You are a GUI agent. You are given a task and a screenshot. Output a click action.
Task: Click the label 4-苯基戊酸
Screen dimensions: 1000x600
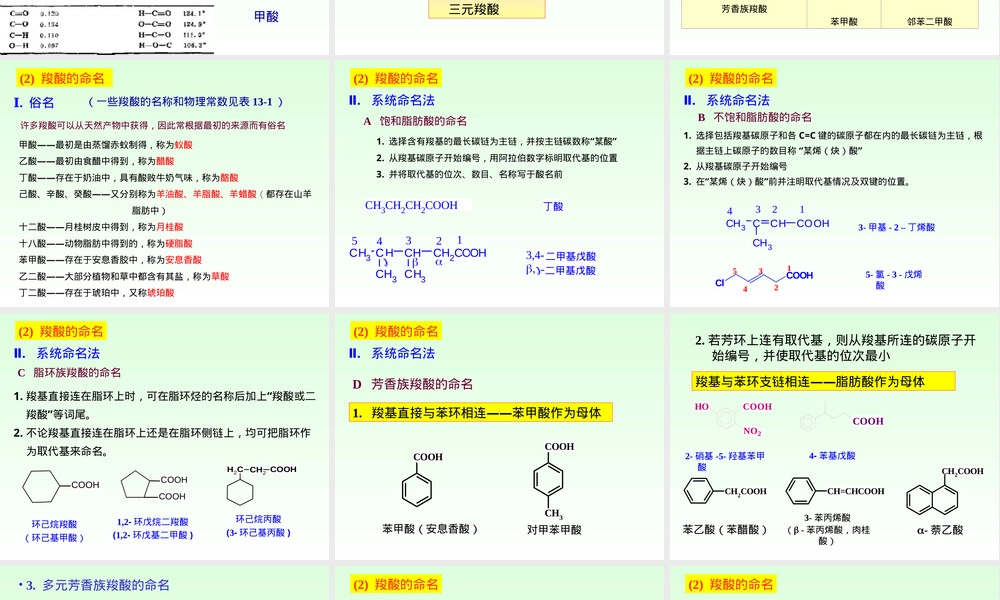(832, 456)
